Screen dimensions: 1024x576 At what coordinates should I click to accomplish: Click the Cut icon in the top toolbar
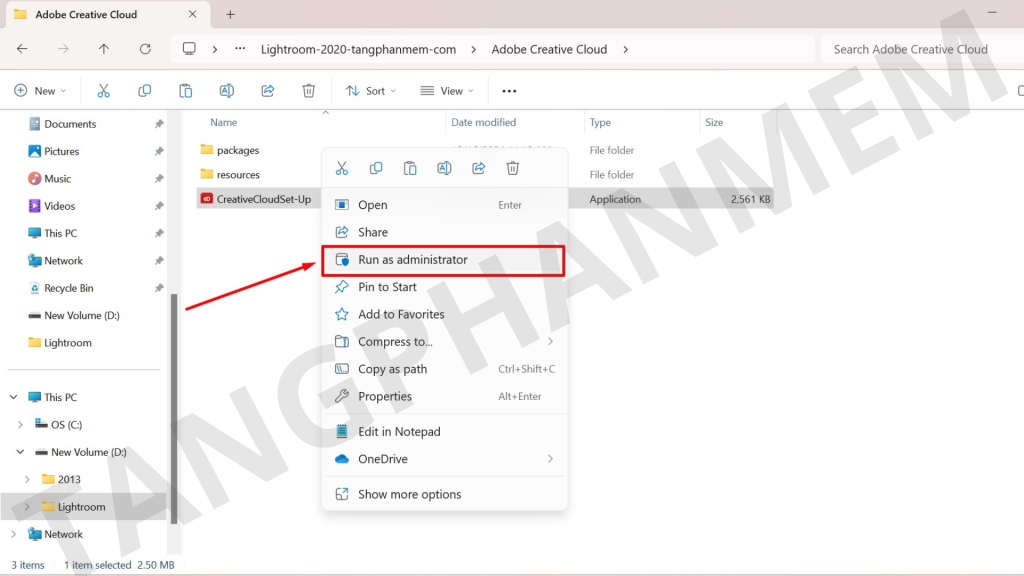click(x=103, y=91)
